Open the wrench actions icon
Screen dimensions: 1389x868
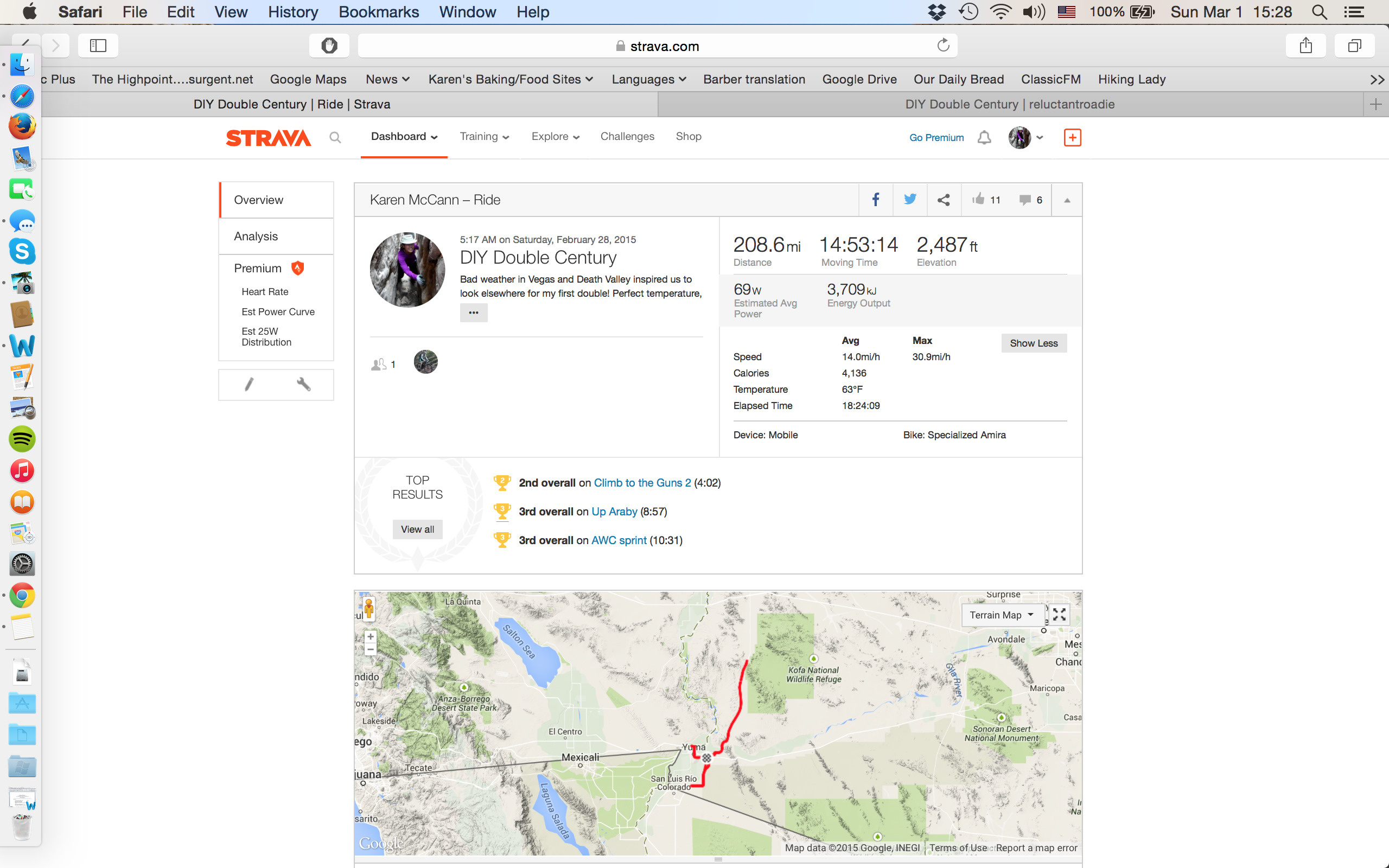[304, 384]
